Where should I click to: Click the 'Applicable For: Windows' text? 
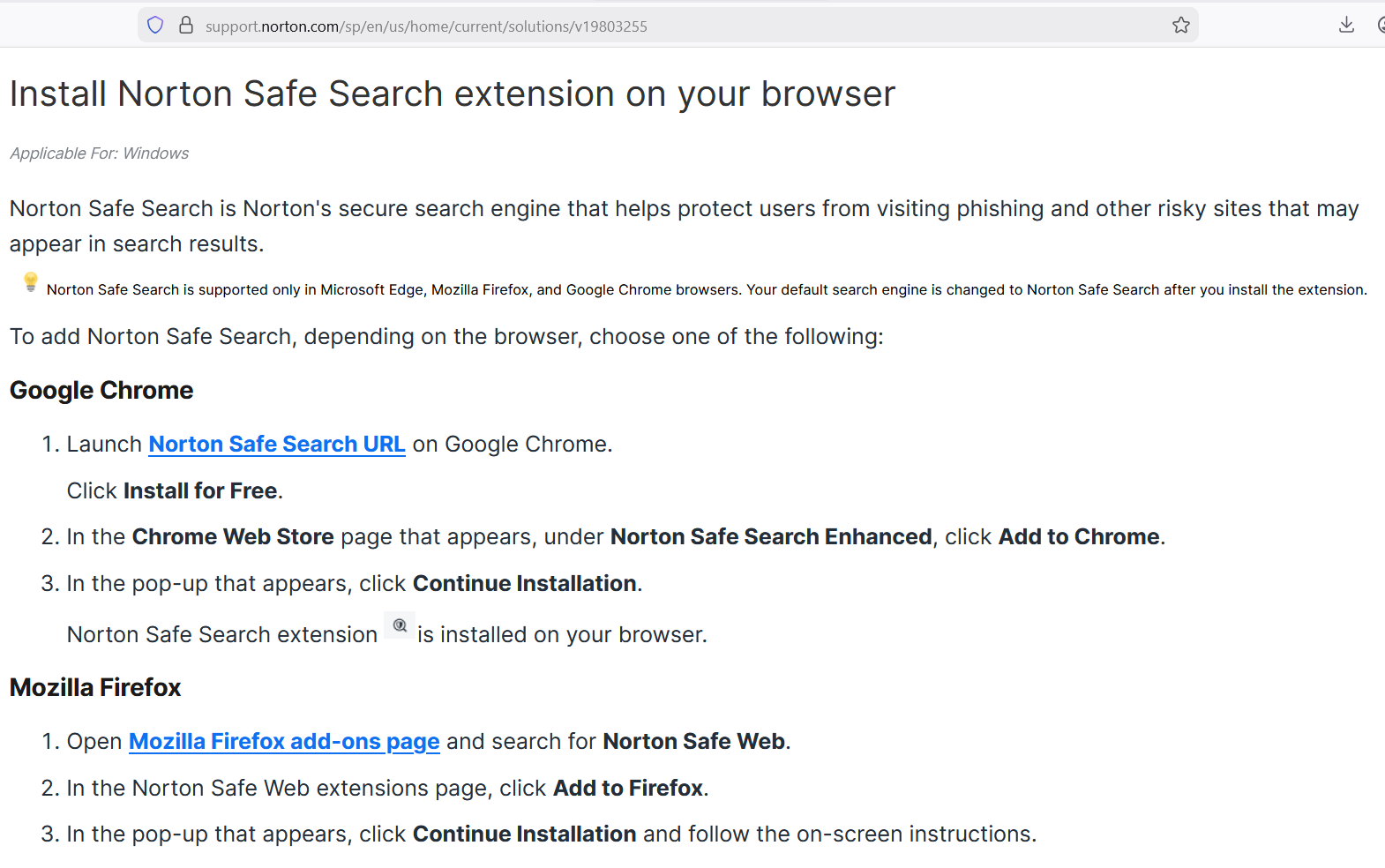[x=99, y=153]
